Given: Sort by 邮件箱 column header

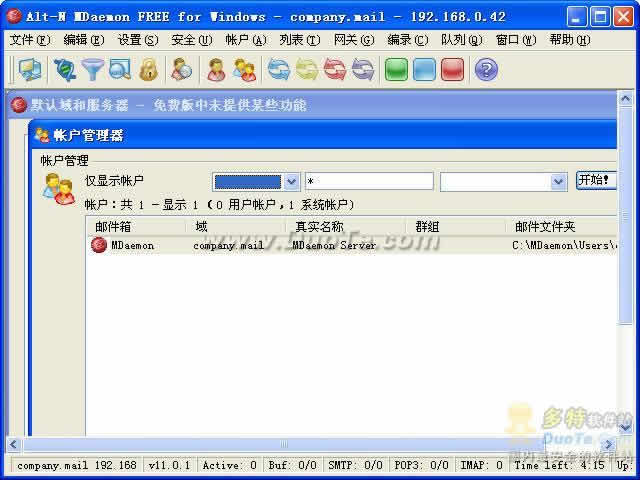Looking at the screenshot, I should tap(136, 227).
